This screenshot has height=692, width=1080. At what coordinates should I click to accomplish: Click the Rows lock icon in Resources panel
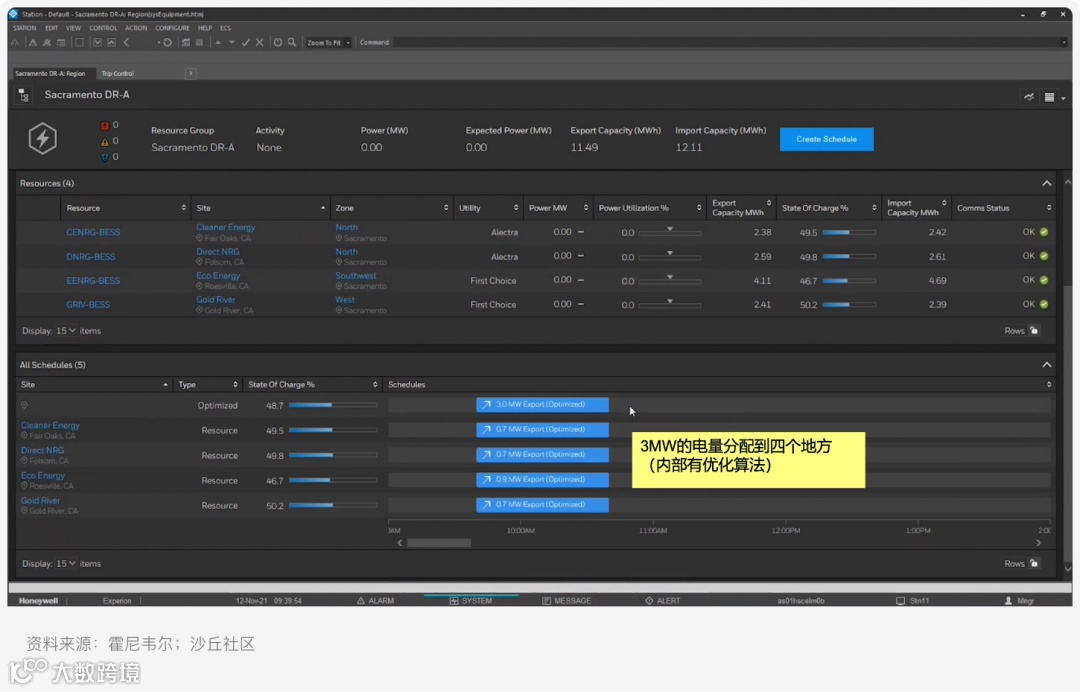click(1034, 331)
